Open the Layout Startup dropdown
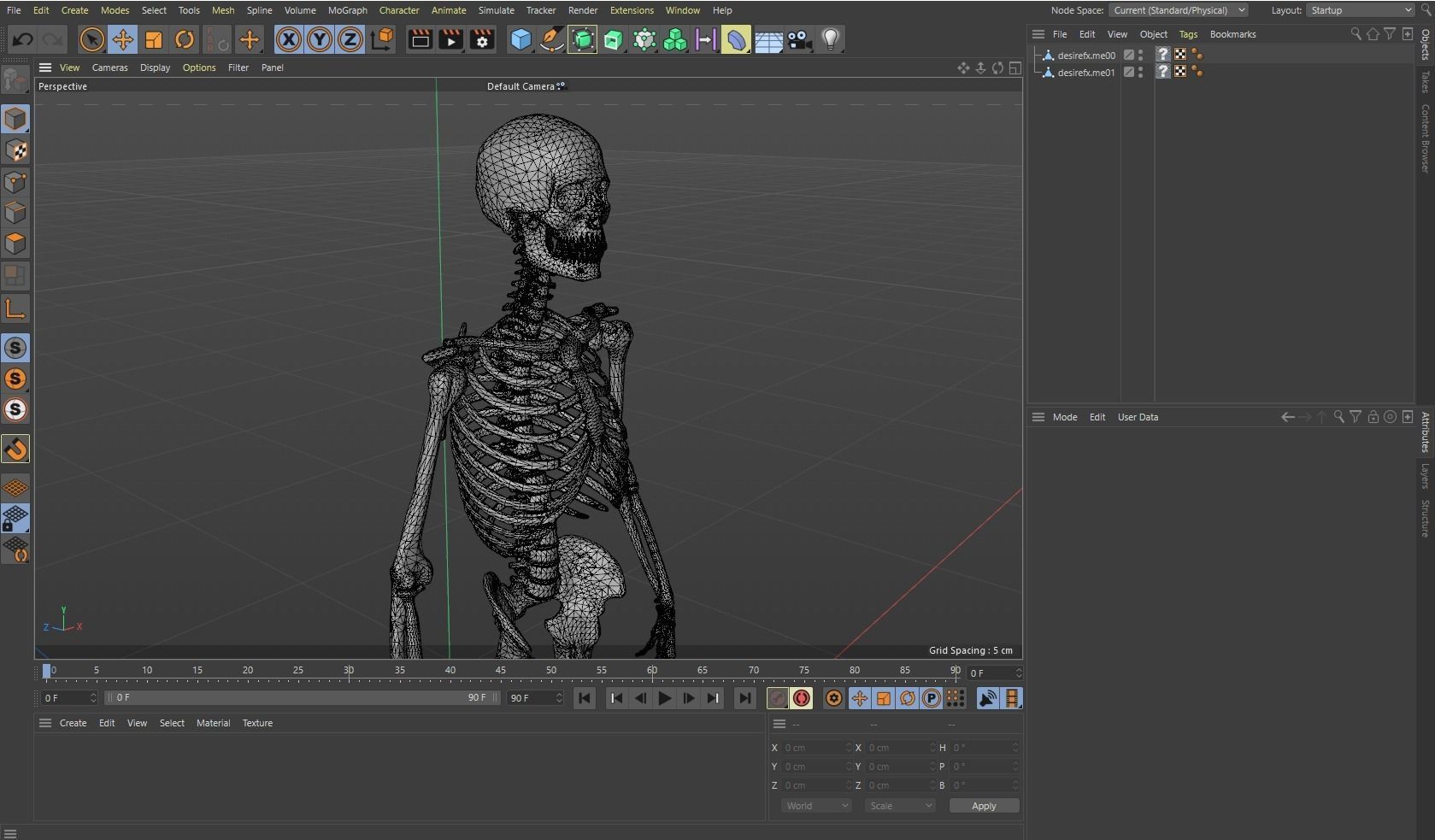Image resolution: width=1435 pixels, height=840 pixels. pyautogui.click(x=1361, y=10)
